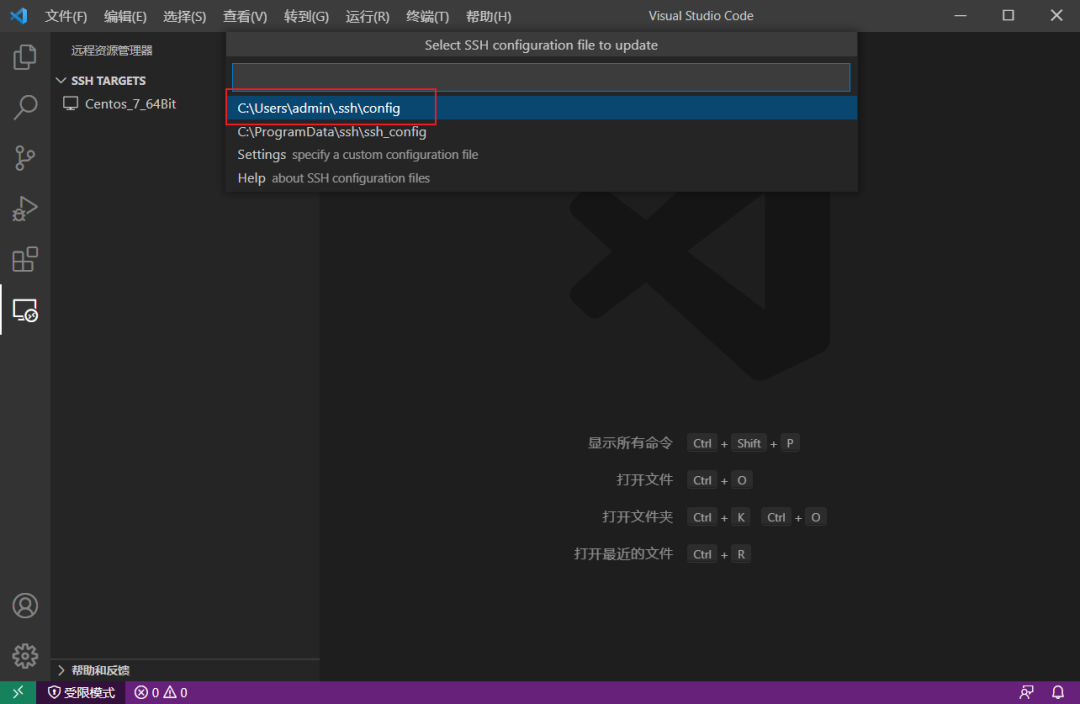Open the Extensions view icon

(x=25, y=260)
